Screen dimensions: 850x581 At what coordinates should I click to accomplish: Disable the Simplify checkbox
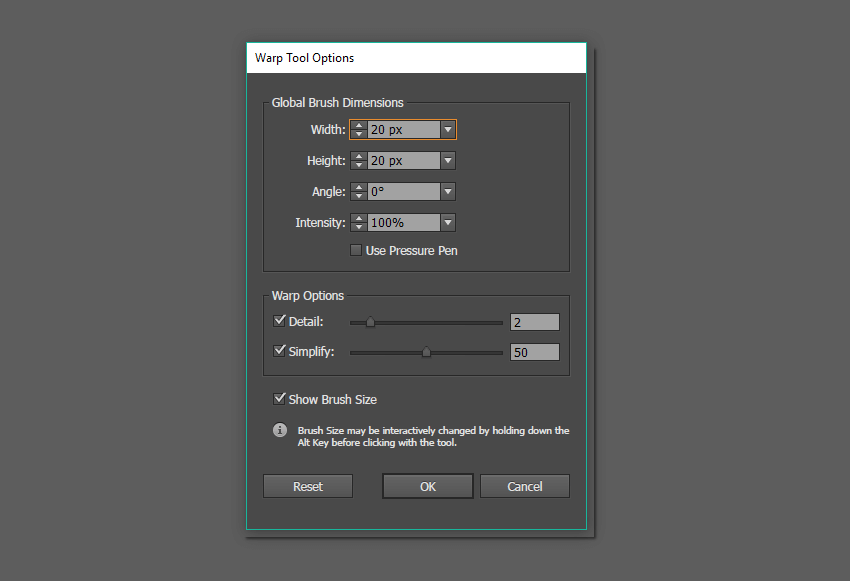280,351
